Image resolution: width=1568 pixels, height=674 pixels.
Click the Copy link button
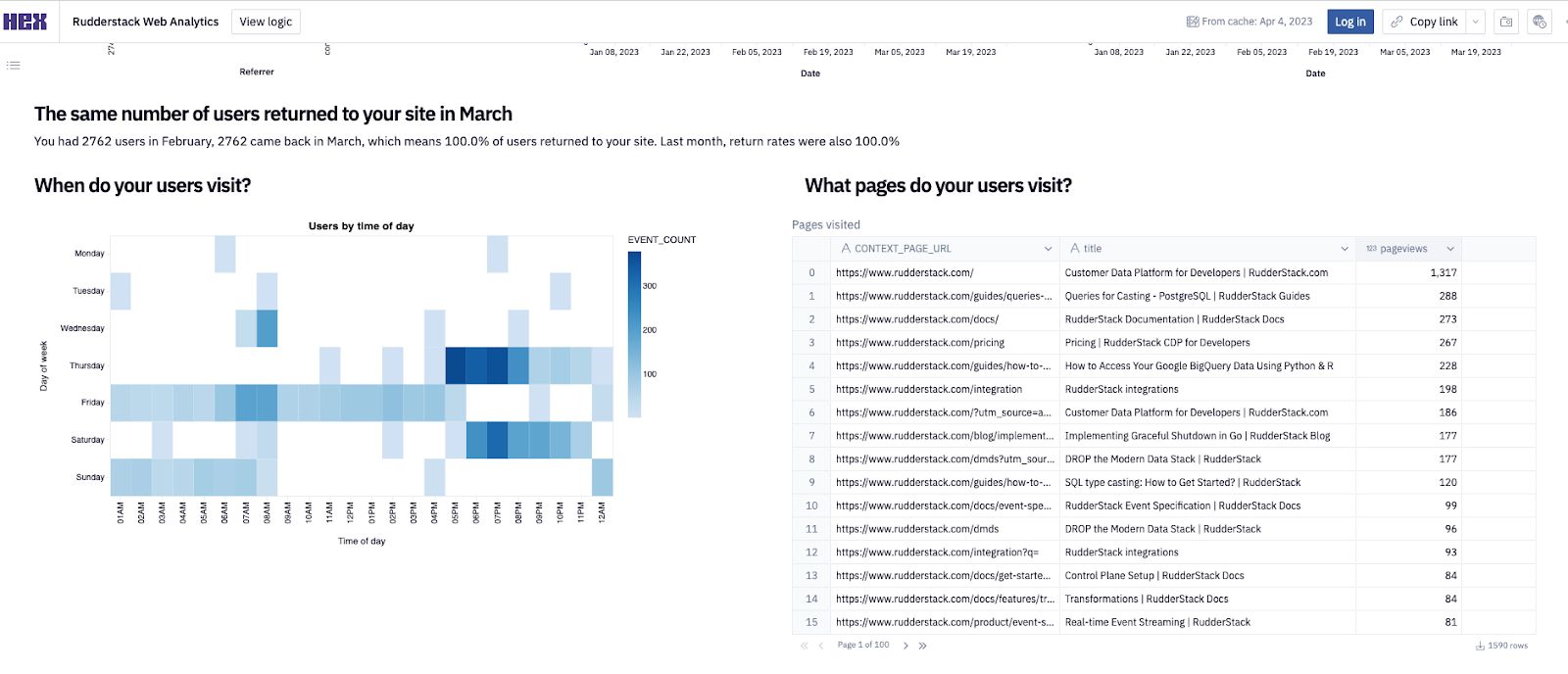click(1424, 22)
